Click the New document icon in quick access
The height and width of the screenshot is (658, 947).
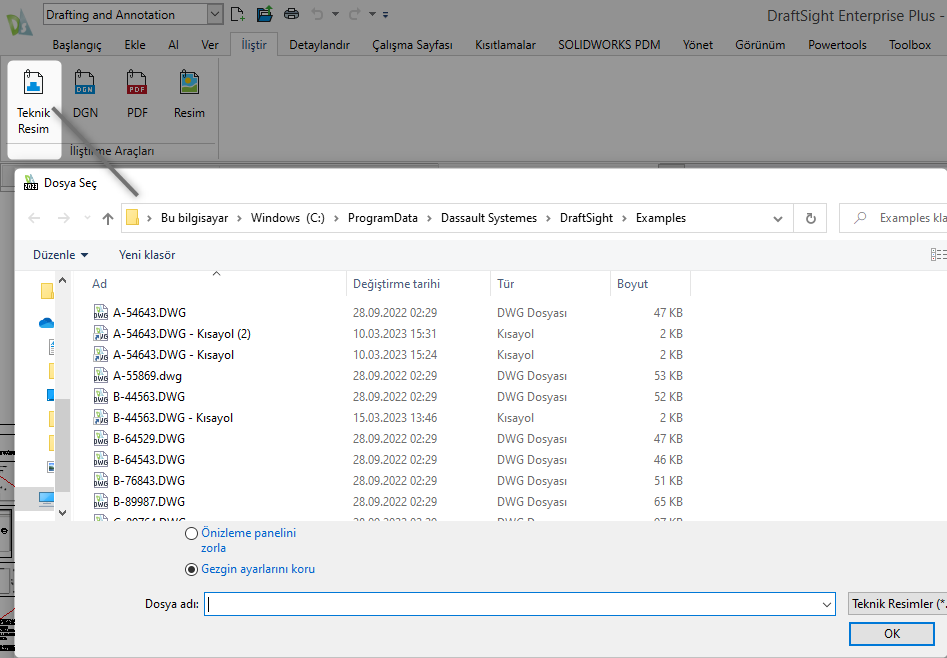[238, 14]
